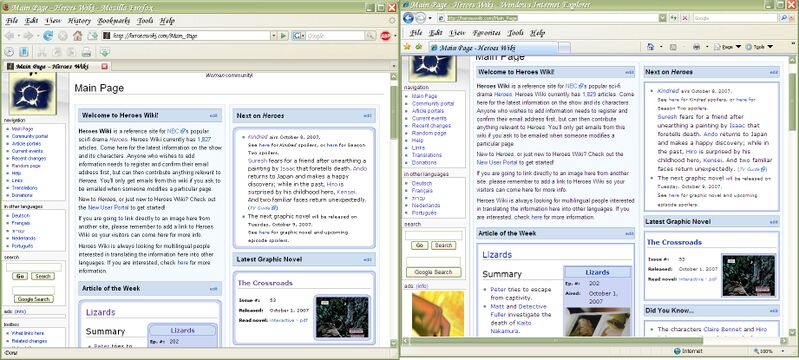
Task: Open a new tab in Internet Explorer
Action: [x=564, y=48]
